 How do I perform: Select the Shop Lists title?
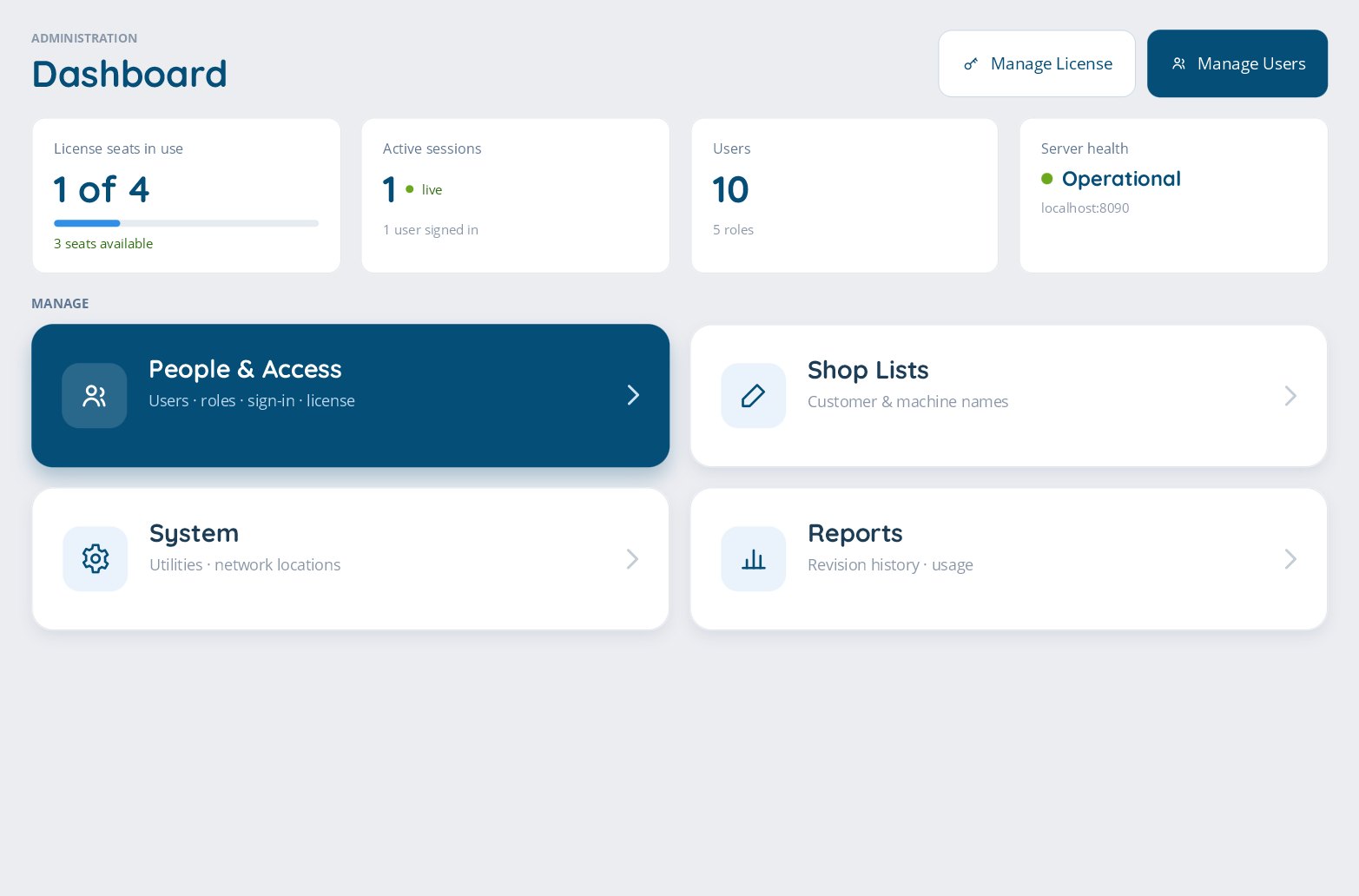click(868, 370)
